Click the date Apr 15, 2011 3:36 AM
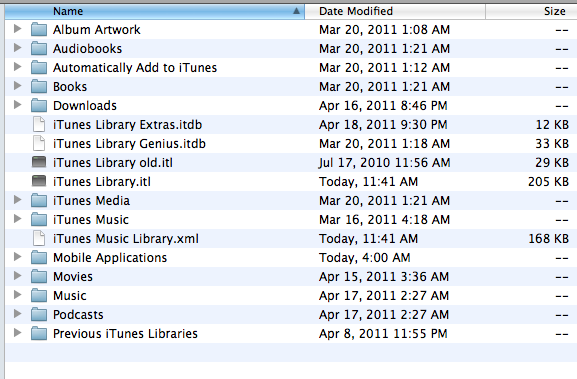The height and width of the screenshot is (379, 577). (384, 277)
